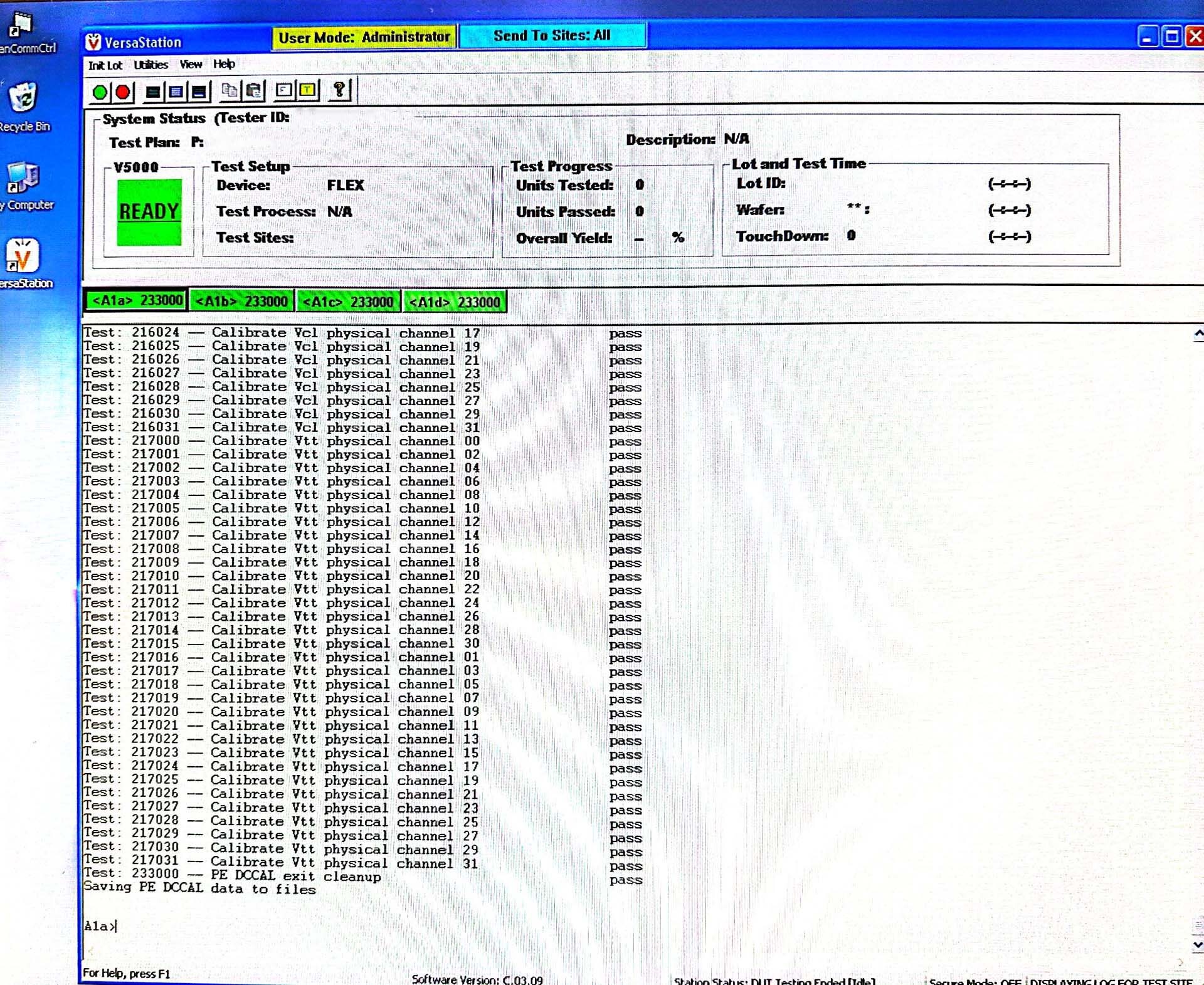Click the green start toolbar icon
Viewport: 1204px width, 985px height.
point(100,92)
